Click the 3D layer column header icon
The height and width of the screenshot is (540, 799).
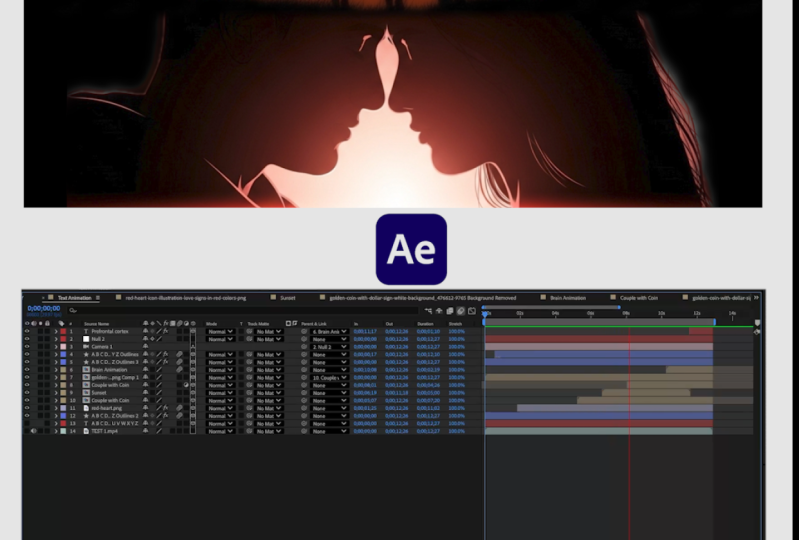[x=193, y=323]
